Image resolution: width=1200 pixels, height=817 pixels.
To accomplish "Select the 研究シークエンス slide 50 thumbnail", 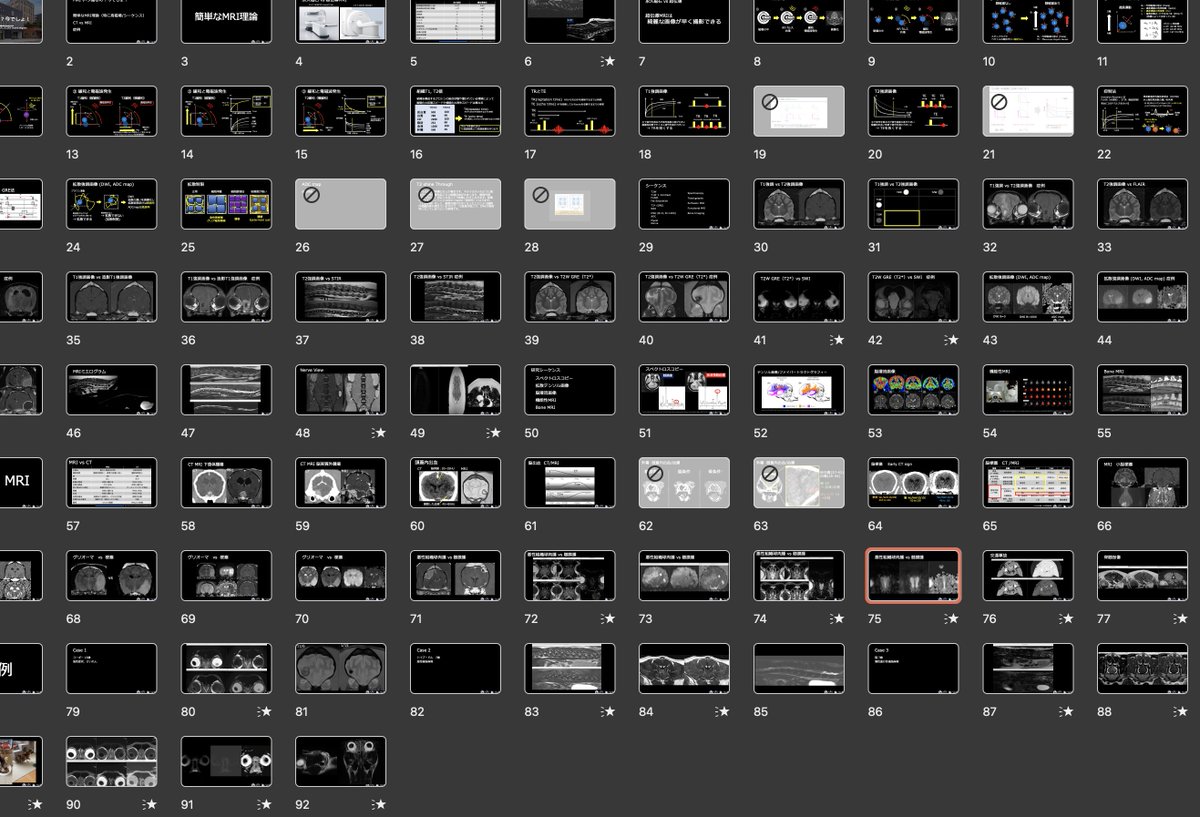I will point(570,390).
